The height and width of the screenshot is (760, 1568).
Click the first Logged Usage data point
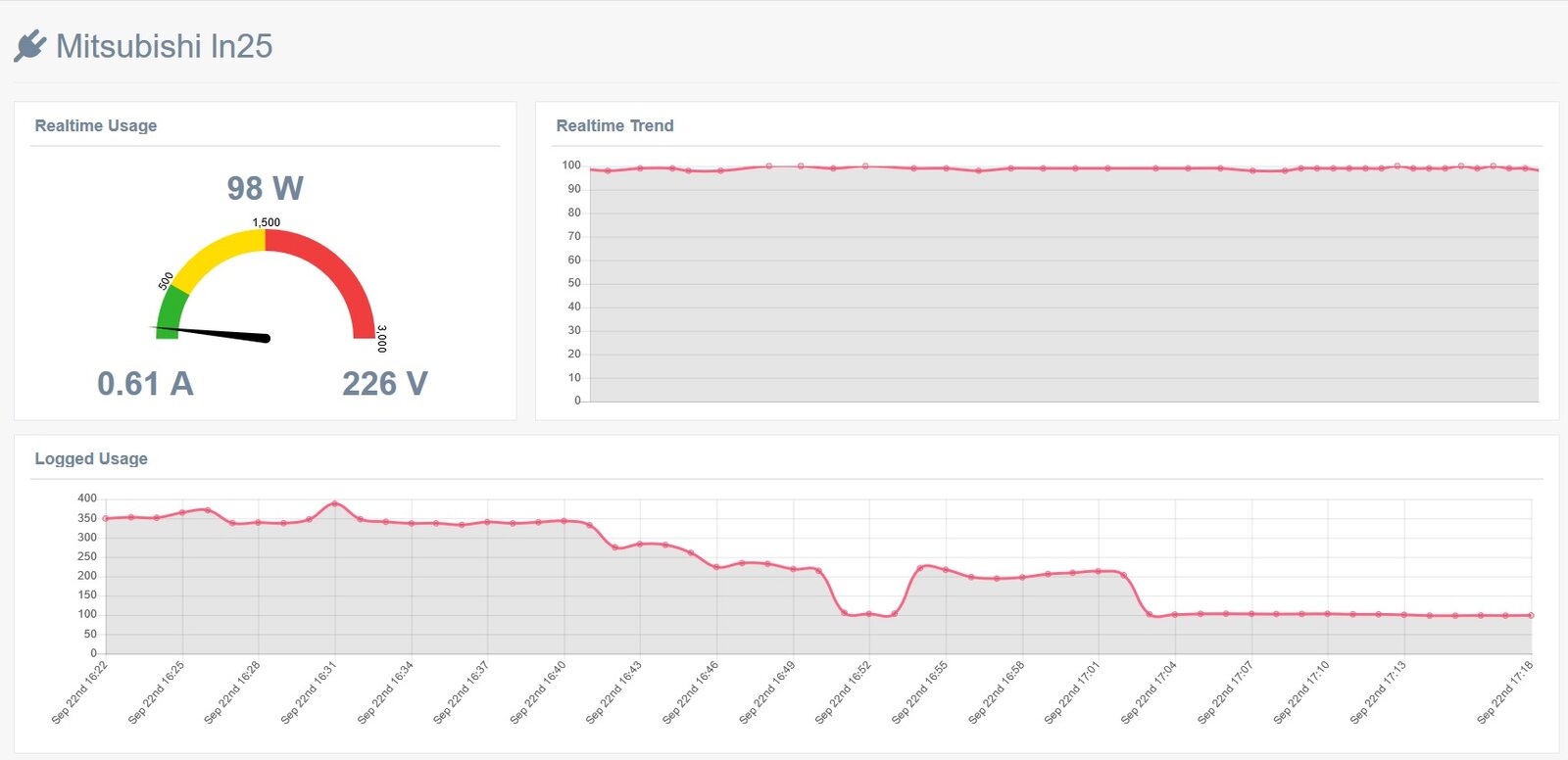pyautogui.click(x=106, y=519)
